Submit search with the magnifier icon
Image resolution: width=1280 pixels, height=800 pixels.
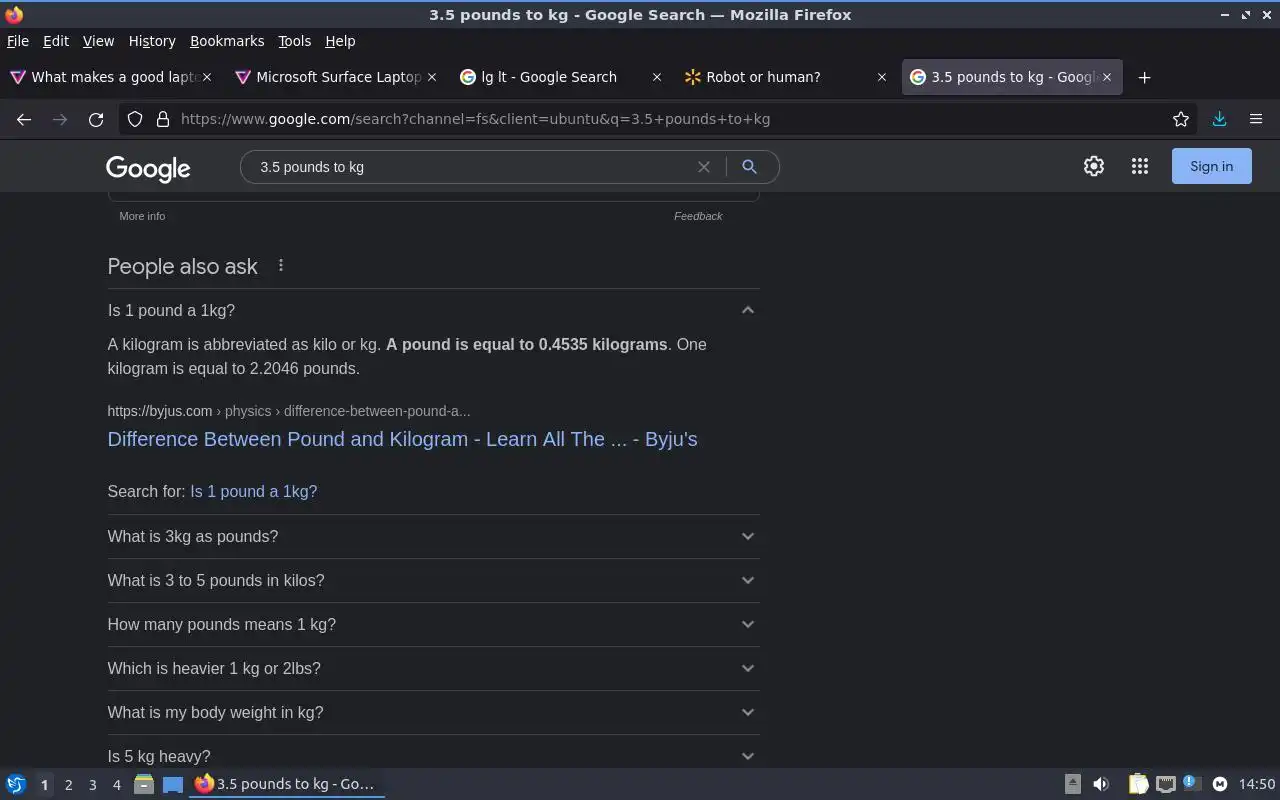tap(749, 167)
